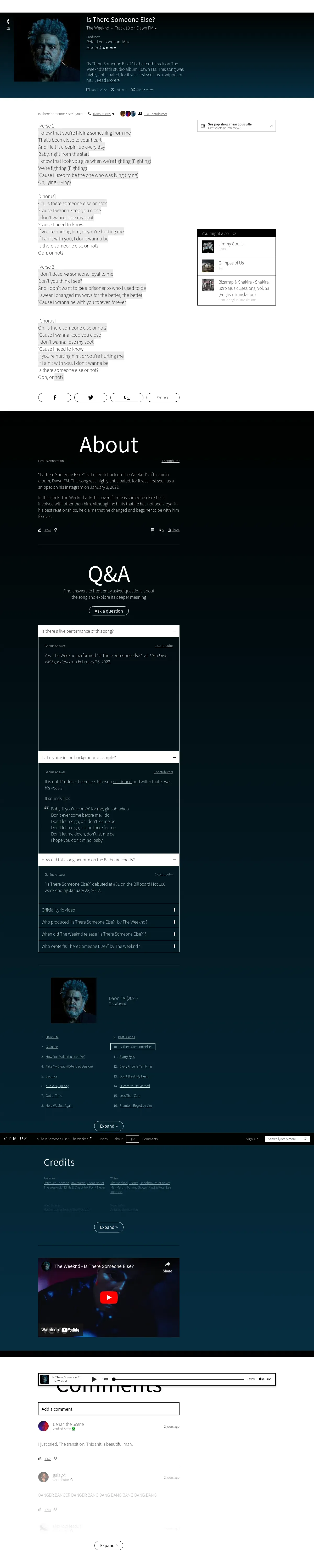Screen dimensions: 314x1568
Task: Expand the Credits section
Action: click(x=109, y=1227)
